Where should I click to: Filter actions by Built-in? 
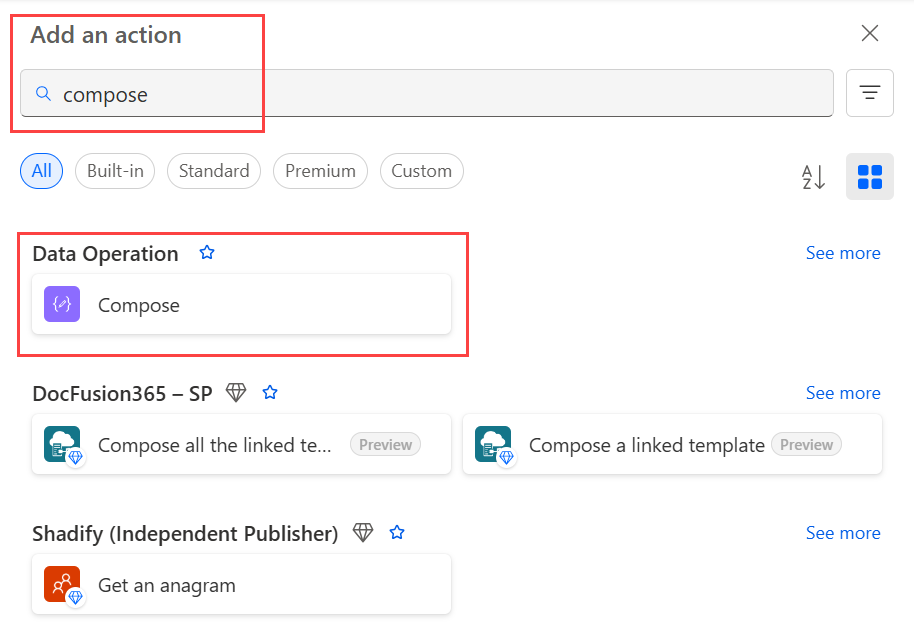click(114, 171)
